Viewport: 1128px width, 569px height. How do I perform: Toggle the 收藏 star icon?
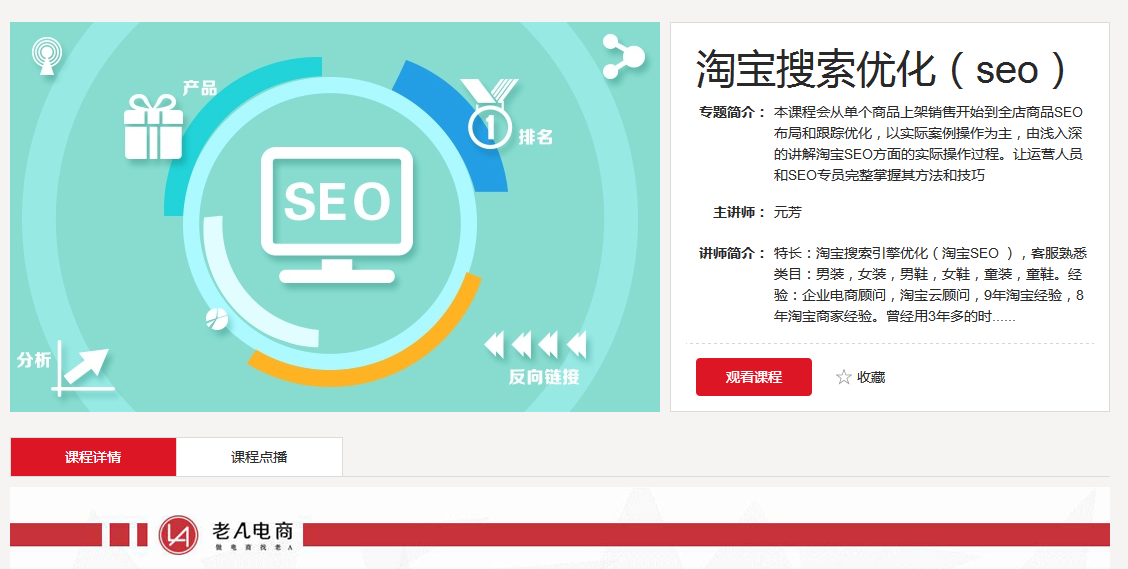point(843,377)
